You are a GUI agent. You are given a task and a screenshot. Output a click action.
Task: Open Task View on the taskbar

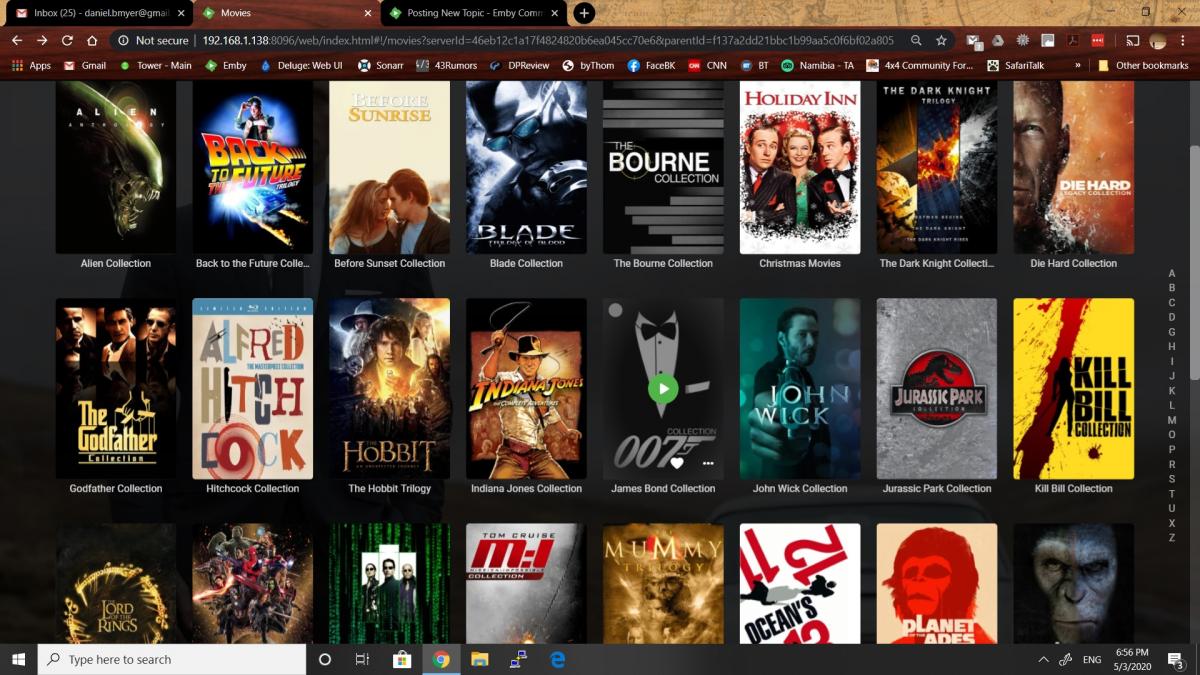click(363, 659)
